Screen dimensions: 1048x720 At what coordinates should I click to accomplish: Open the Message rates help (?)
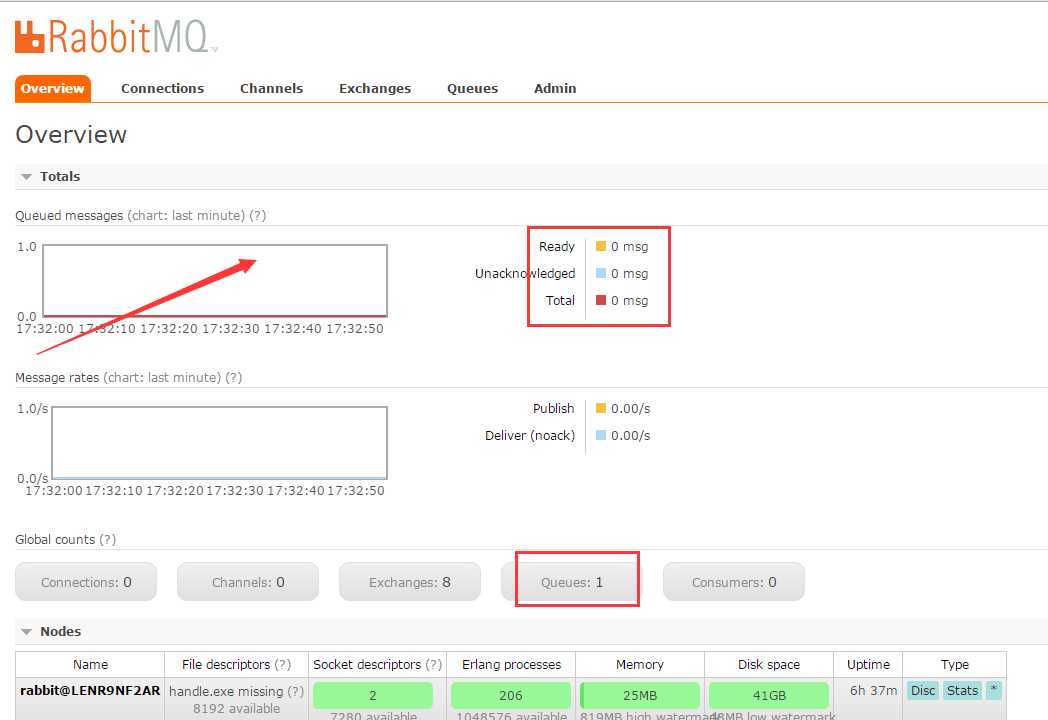[233, 377]
